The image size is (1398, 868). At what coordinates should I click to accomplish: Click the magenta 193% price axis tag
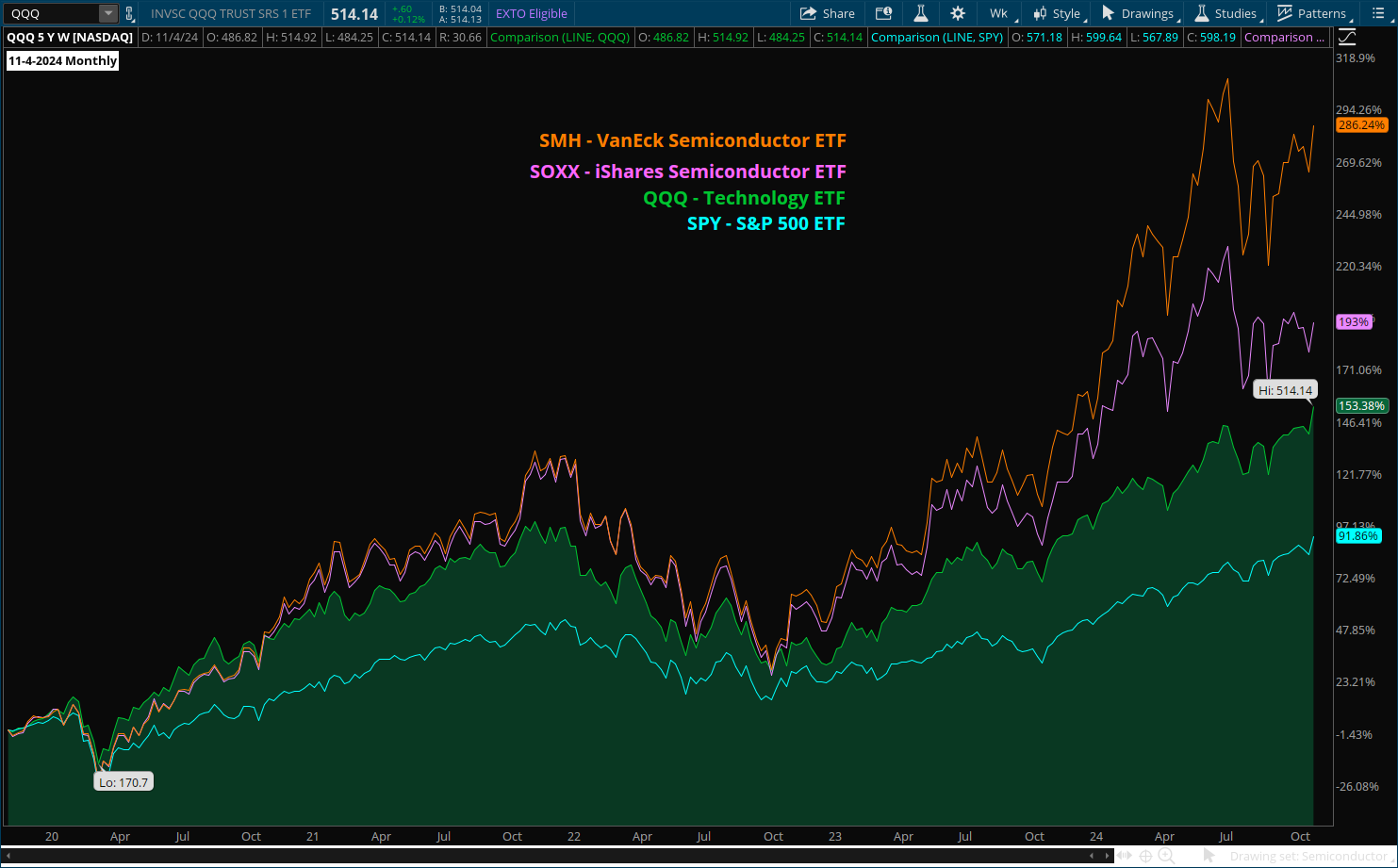point(1354,321)
